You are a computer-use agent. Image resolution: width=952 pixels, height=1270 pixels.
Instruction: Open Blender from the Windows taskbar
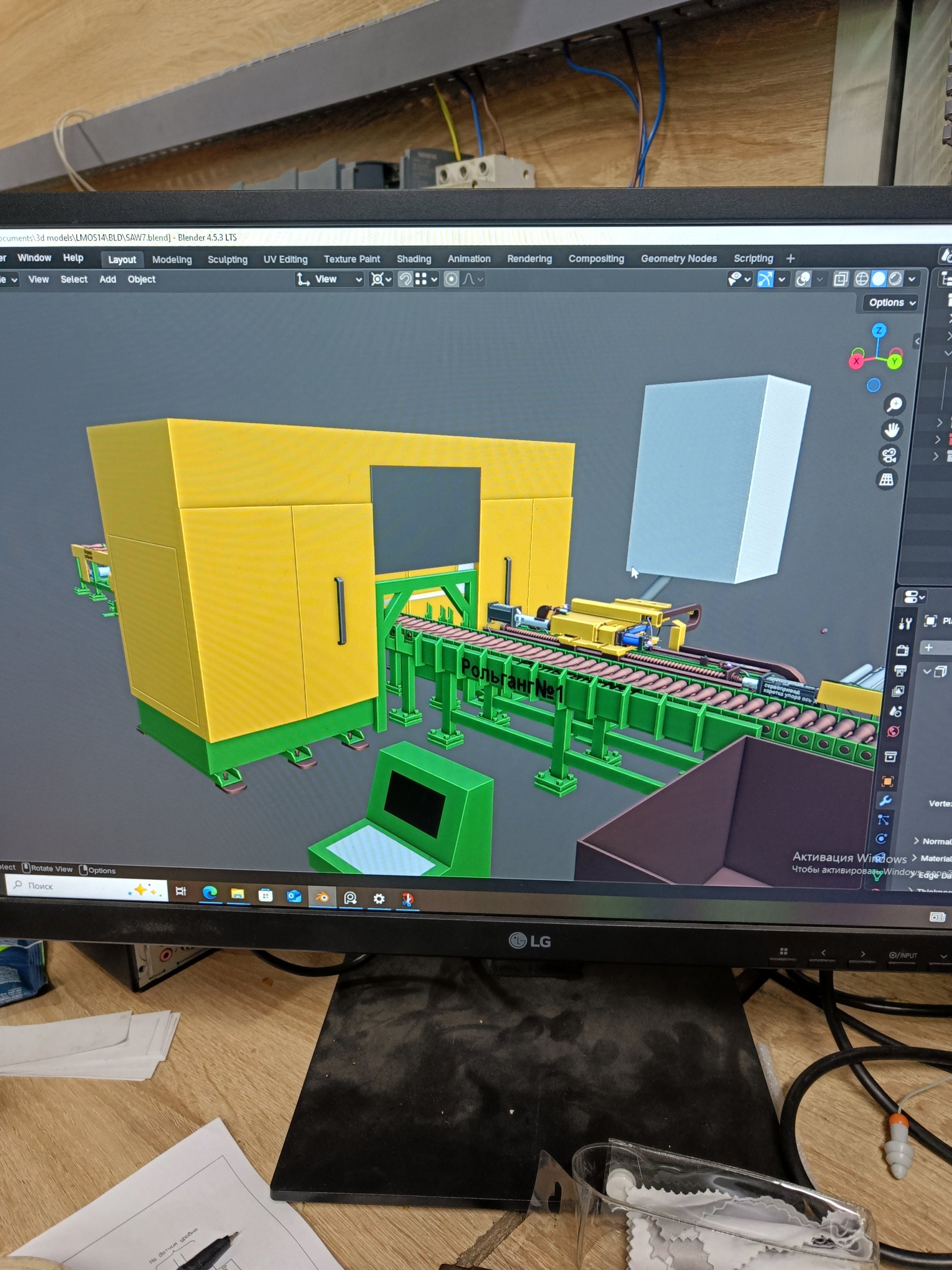(322, 897)
